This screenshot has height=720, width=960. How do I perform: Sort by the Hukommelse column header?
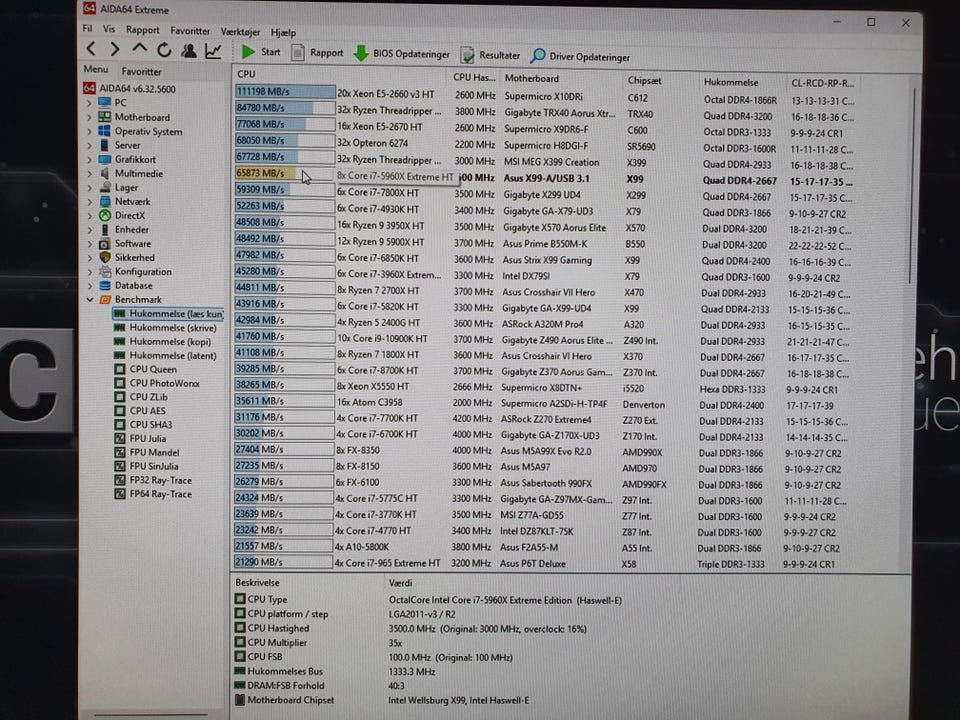742,82
